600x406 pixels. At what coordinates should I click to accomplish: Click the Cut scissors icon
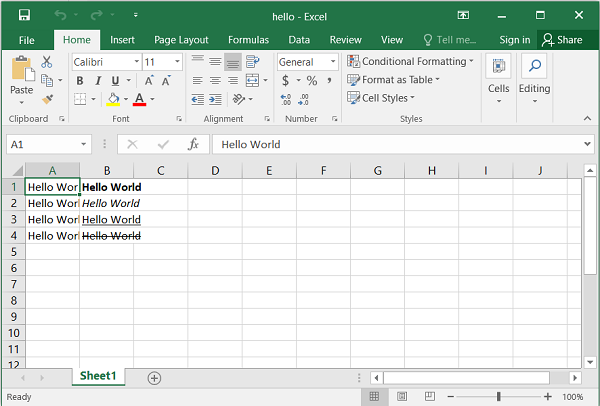(x=46, y=62)
